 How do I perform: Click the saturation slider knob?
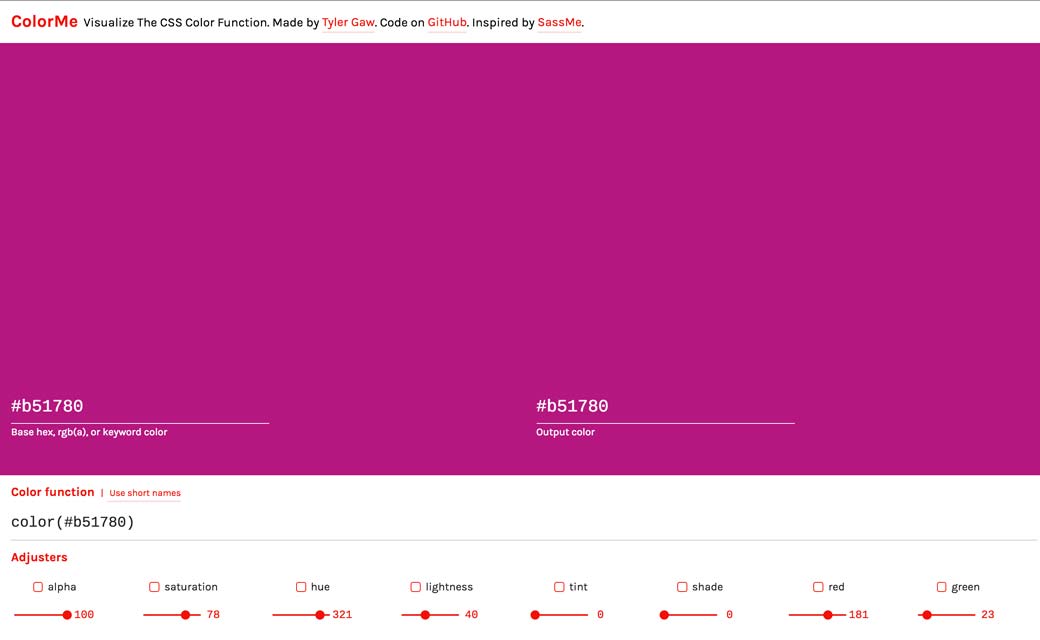(185, 615)
